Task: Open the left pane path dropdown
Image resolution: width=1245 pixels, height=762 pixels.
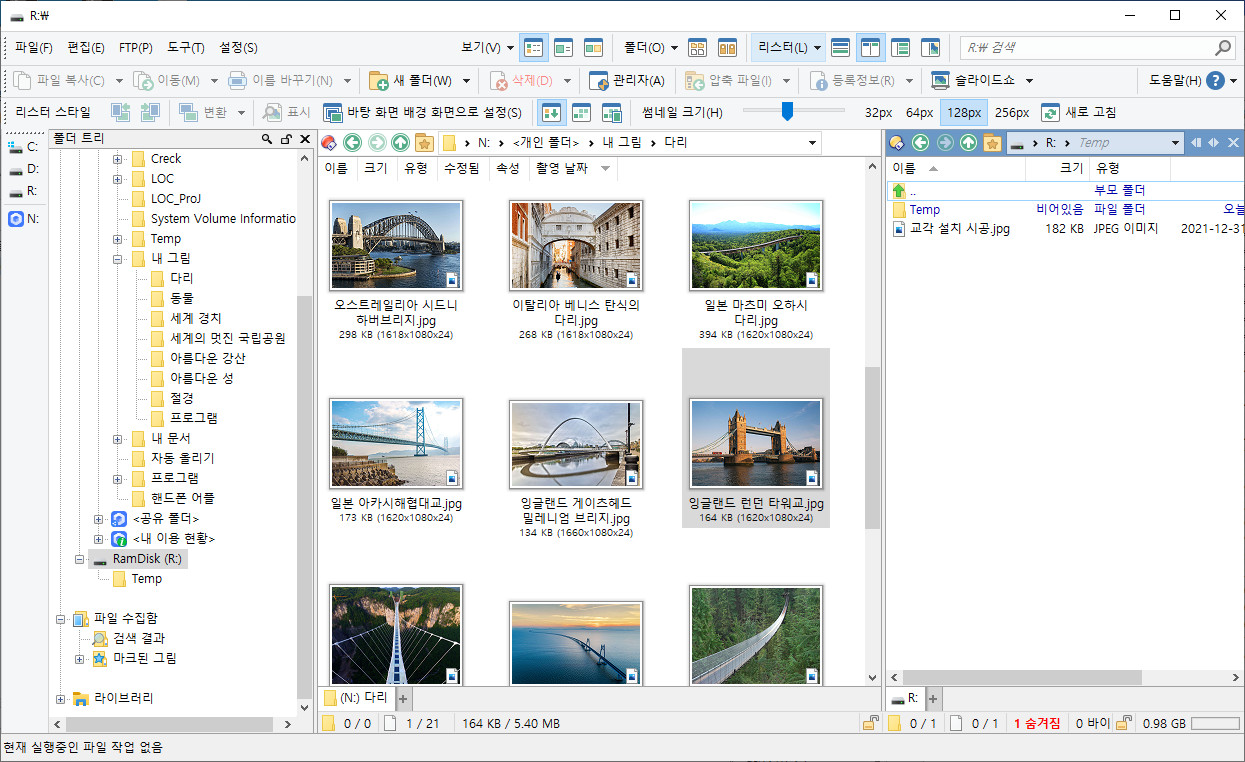Action: point(812,143)
